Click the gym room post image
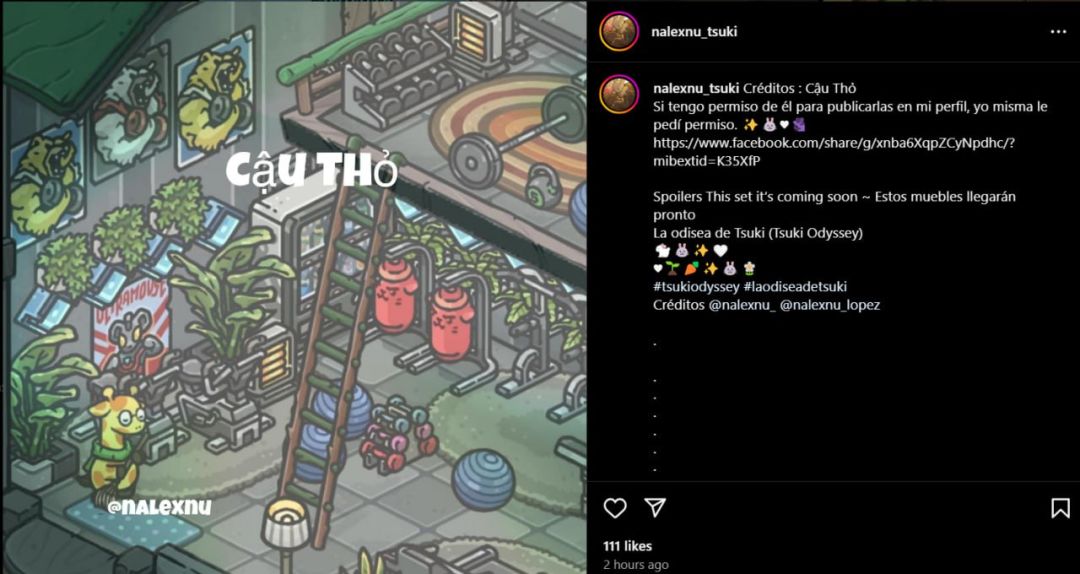 (294, 287)
